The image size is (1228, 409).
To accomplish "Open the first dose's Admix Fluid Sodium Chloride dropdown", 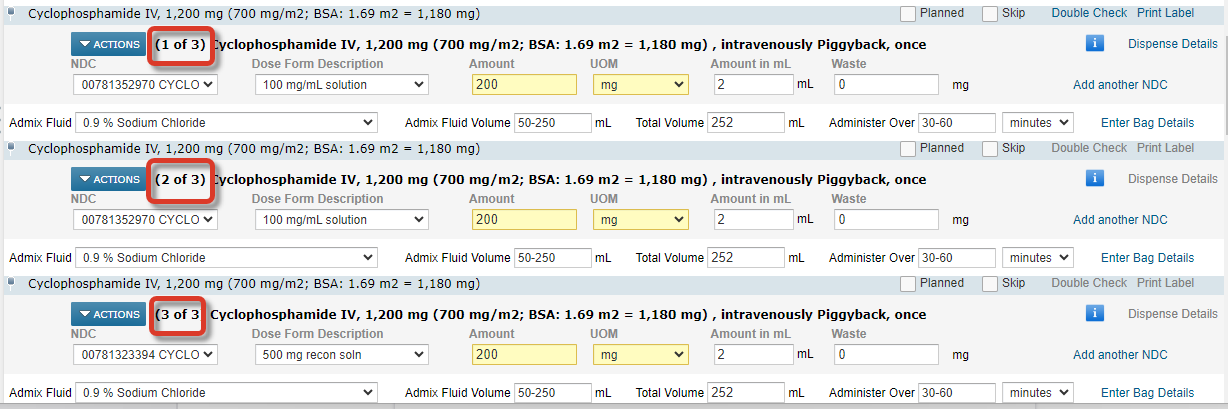I will [x=226, y=123].
